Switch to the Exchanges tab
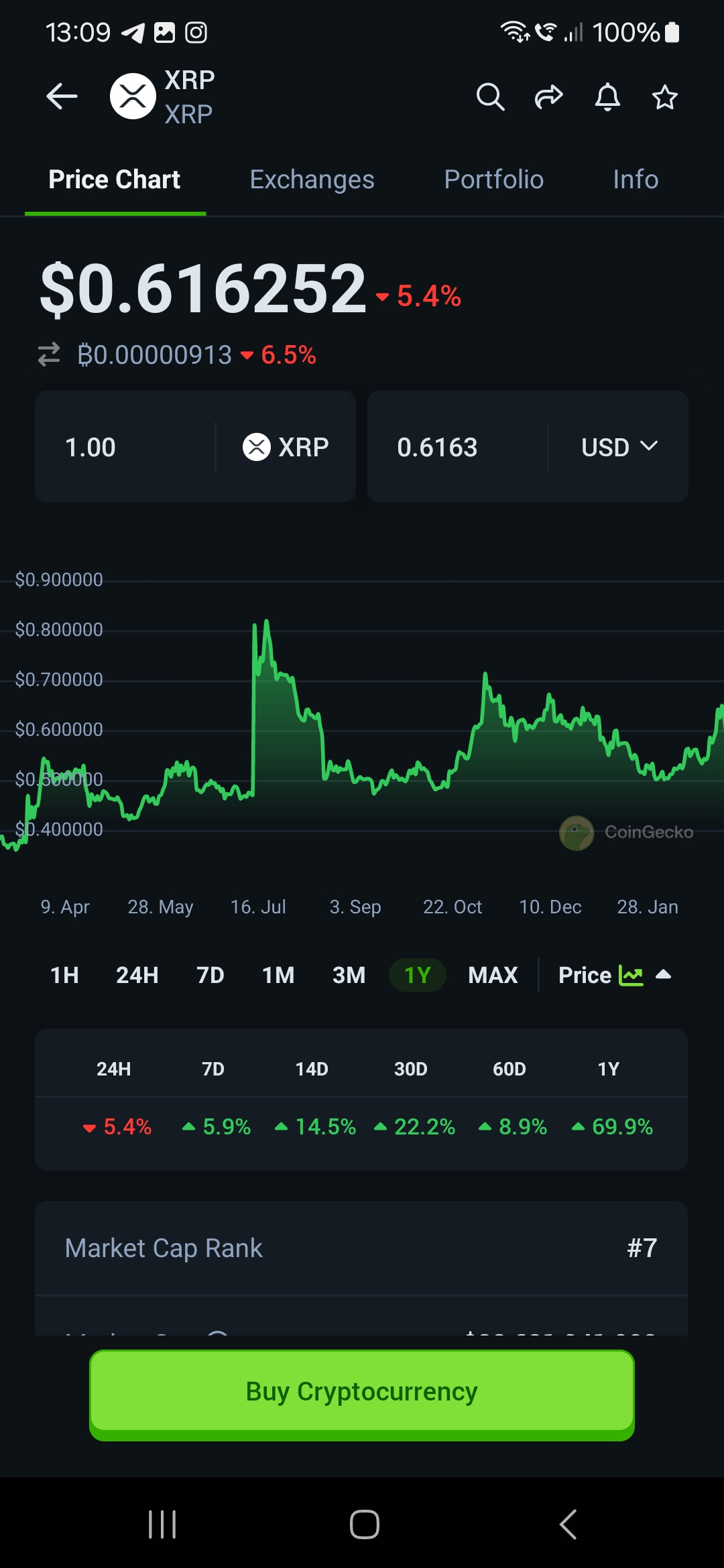 [x=312, y=180]
